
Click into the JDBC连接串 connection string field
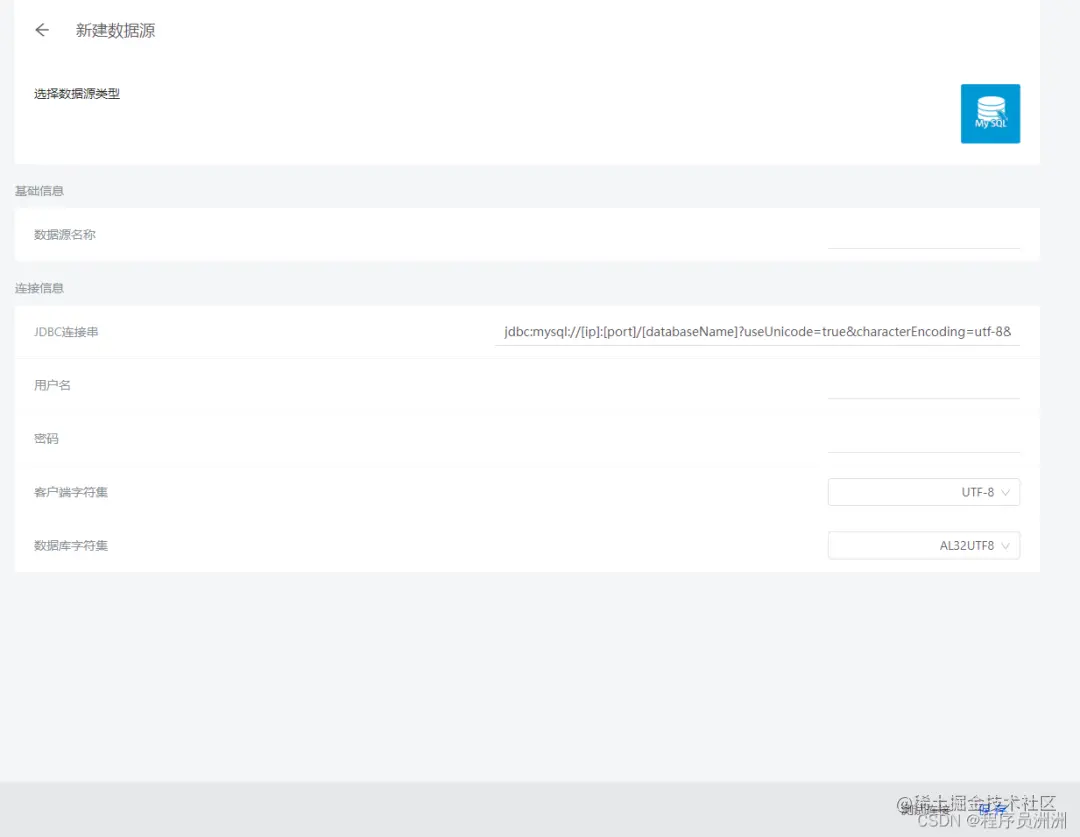pos(757,331)
